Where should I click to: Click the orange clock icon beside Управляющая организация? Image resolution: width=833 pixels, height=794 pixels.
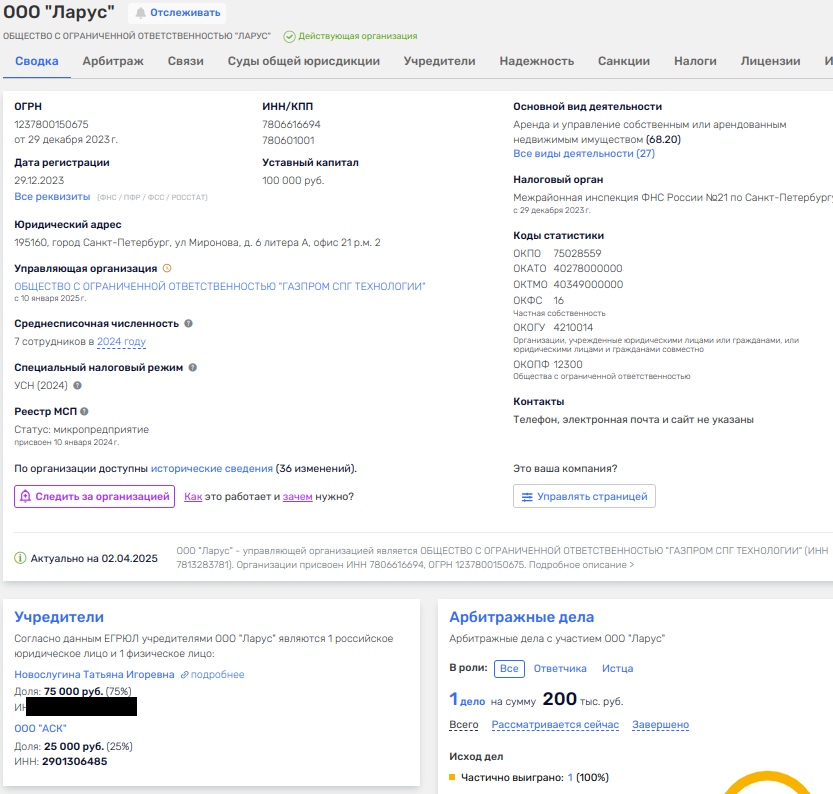(167, 268)
